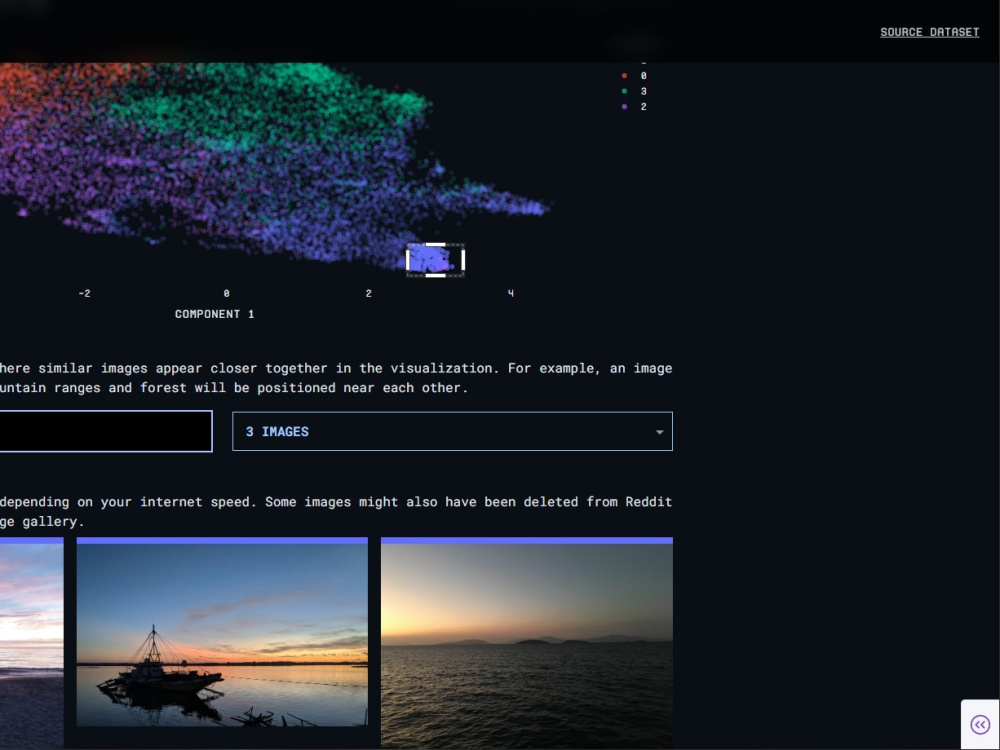Open the dark sea sunset thumbnail

pyautogui.click(x=527, y=643)
